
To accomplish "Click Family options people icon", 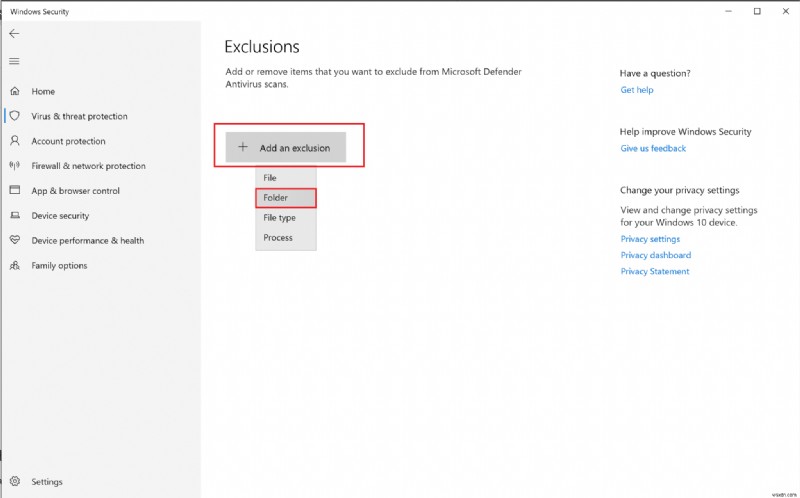I will (x=15, y=265).
